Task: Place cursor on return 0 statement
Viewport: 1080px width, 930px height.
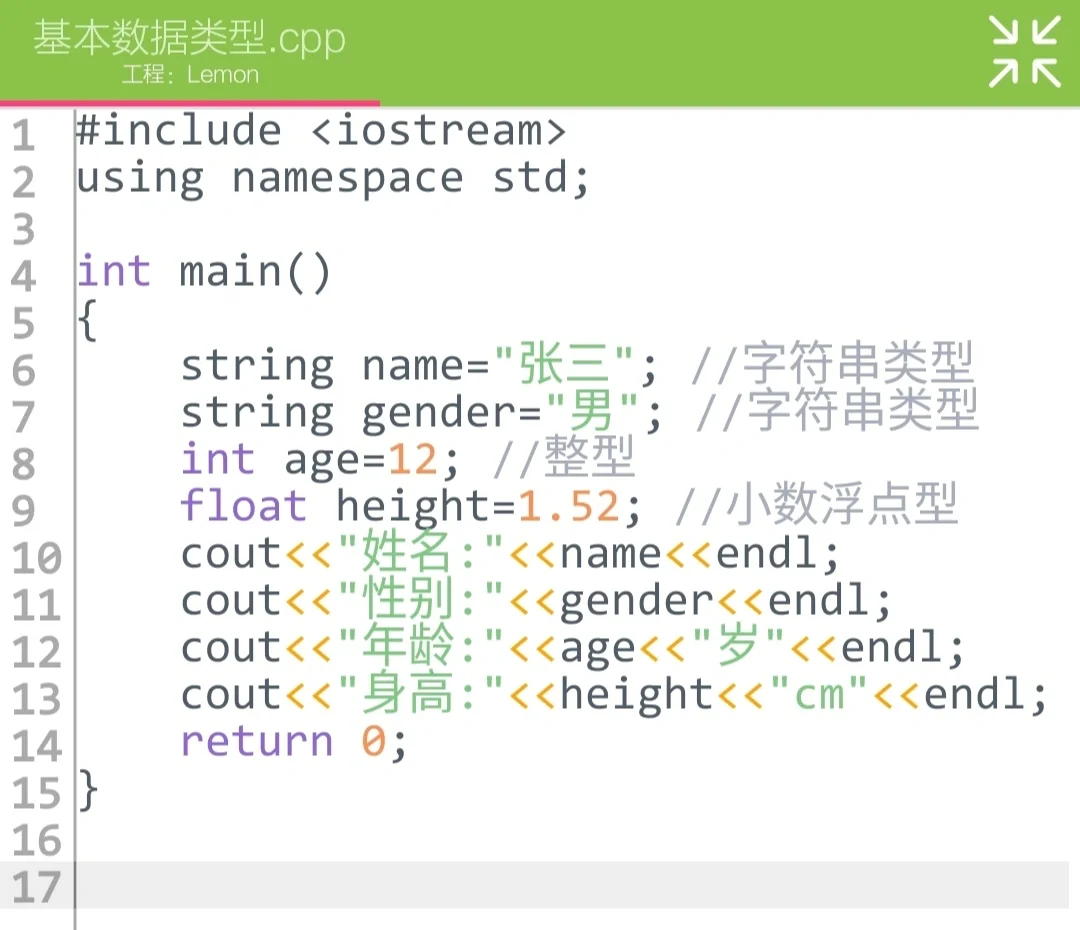Action: [290, 740]
